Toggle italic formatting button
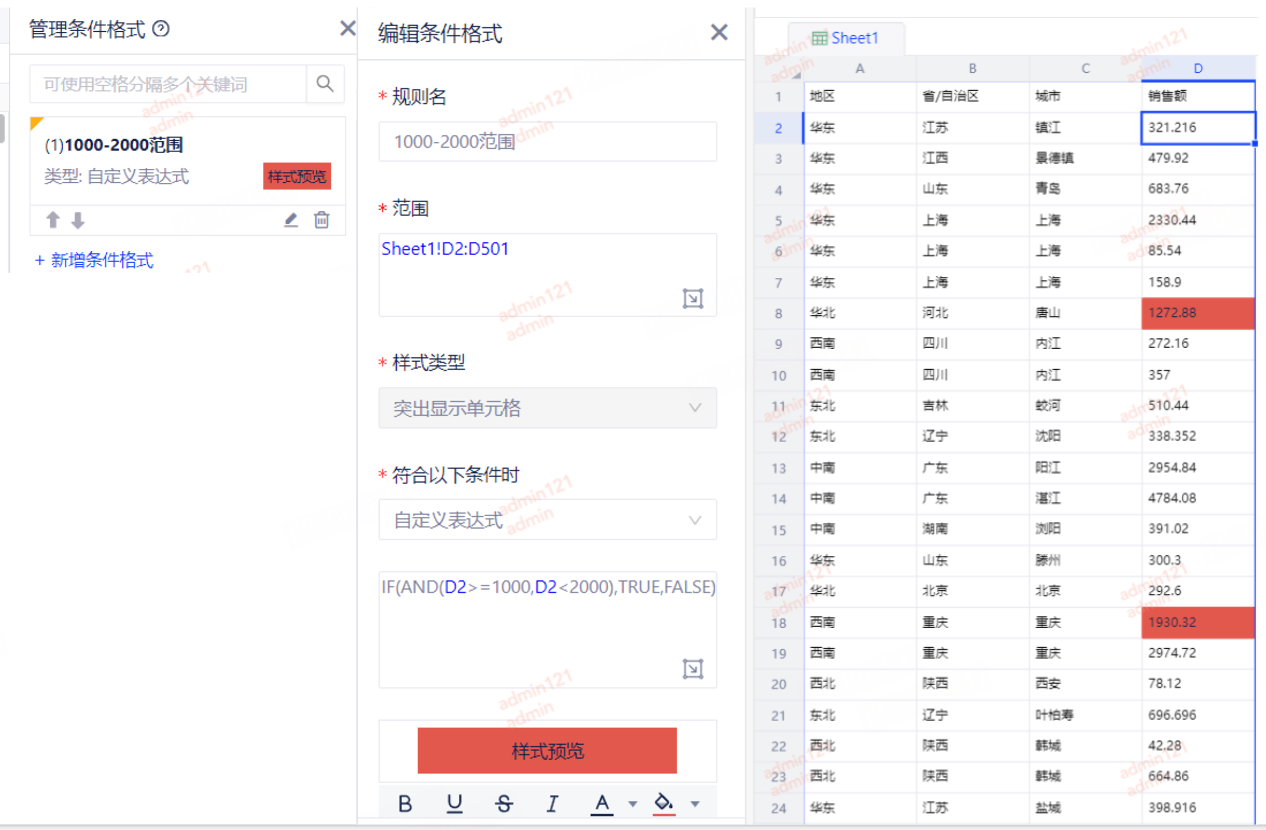Screen dimensions: 1266x830 552,804
